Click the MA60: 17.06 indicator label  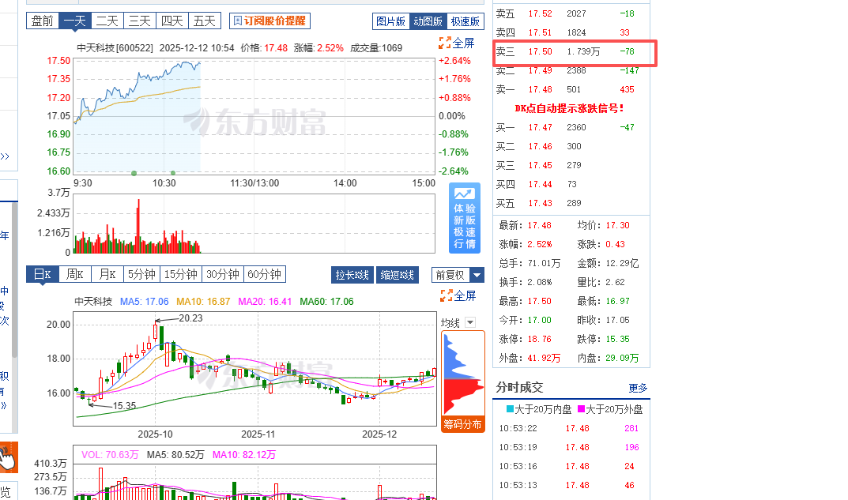pos(327,302)
